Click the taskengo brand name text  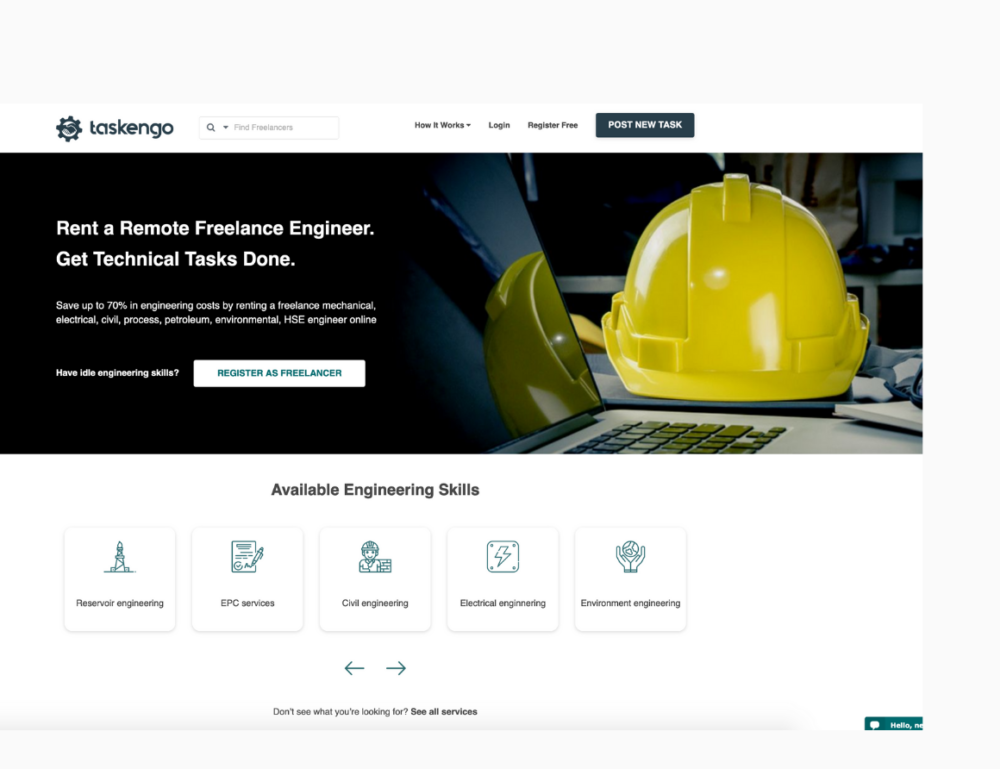tap(131, 128)
